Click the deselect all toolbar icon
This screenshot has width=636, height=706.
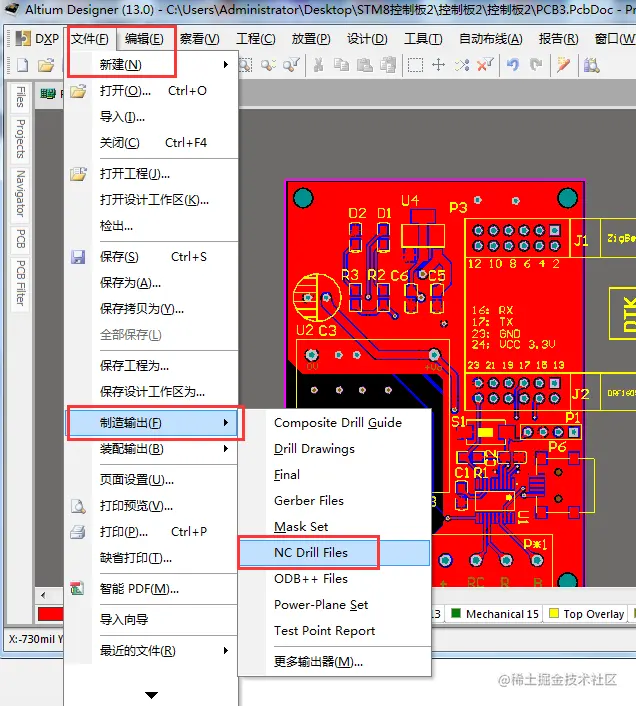click(462, 65)
